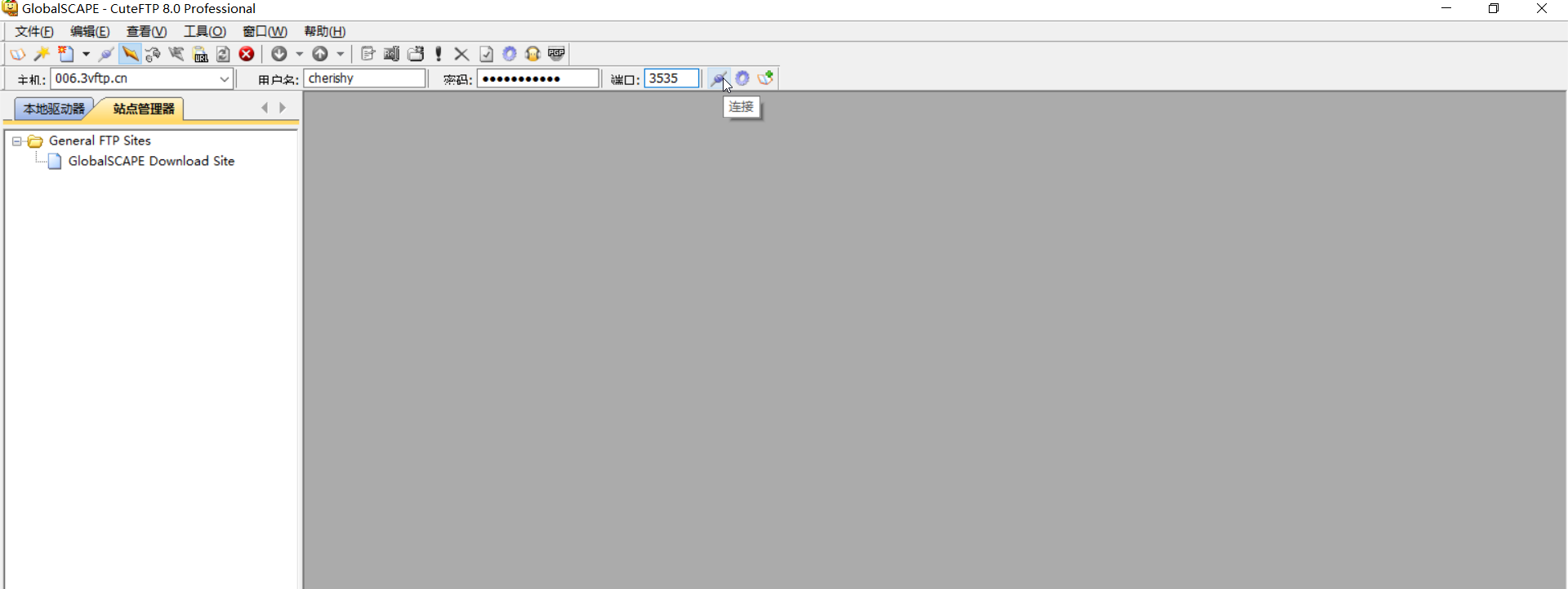Viewport: 1568px width, 589px height.
Task: Click the Add to Site Manager icon
Action: point(765,78)
